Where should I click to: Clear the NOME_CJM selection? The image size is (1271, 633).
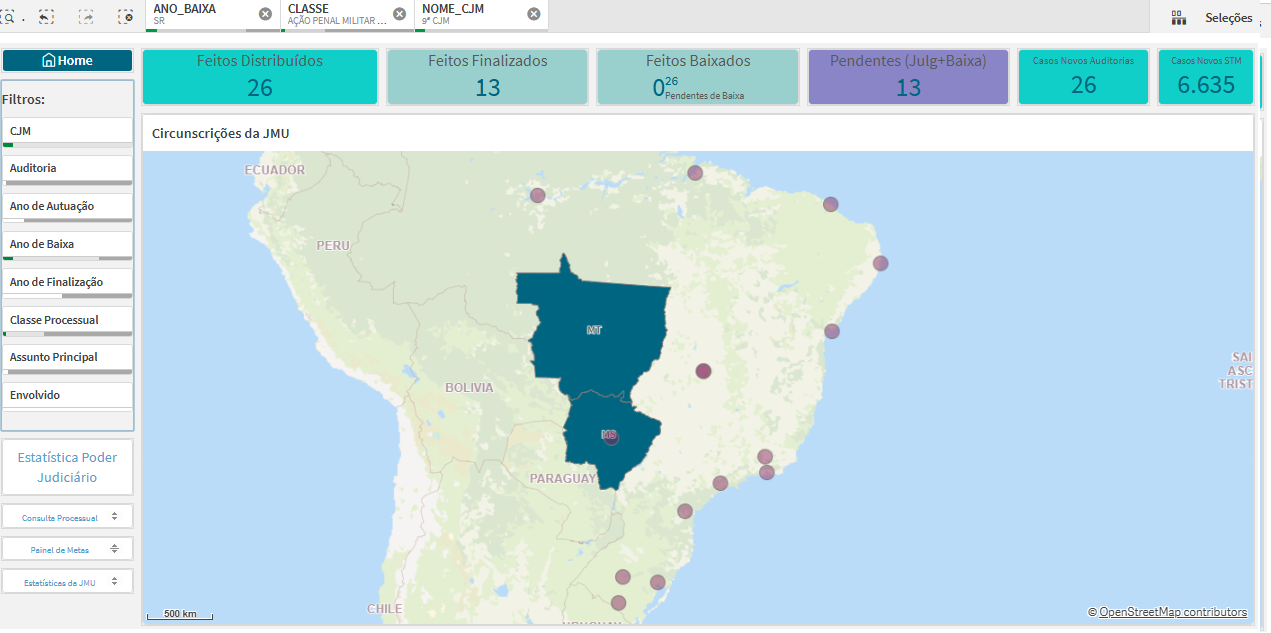534,14
